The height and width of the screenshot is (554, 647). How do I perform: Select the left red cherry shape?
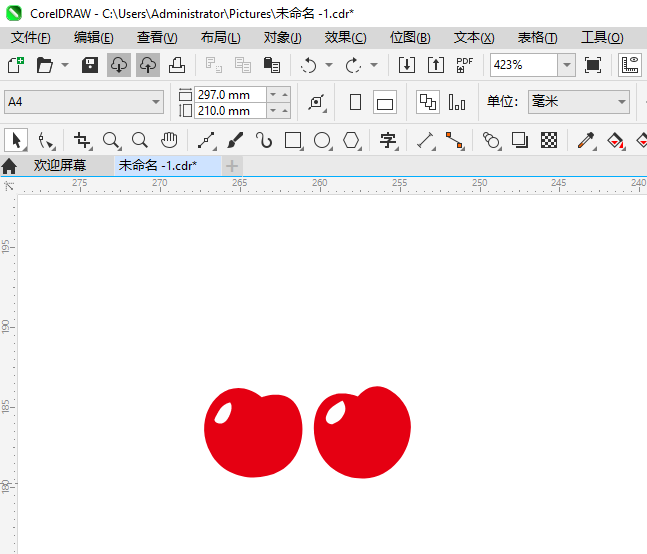click(x=253, y=432)
